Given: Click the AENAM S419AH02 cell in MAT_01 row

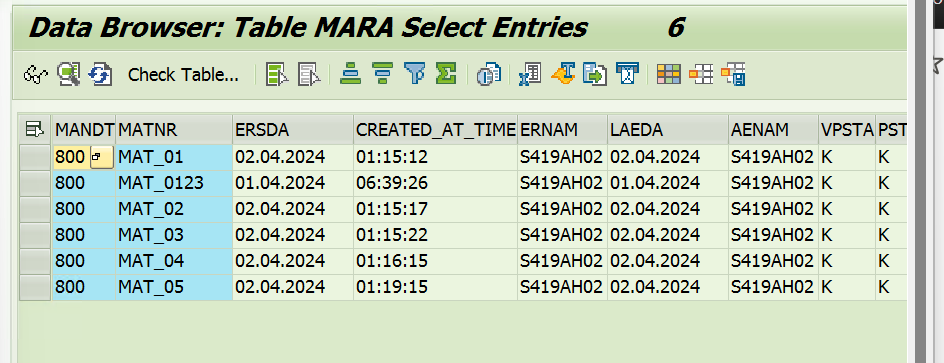Looking at the screenshot, I should [773, 158].
